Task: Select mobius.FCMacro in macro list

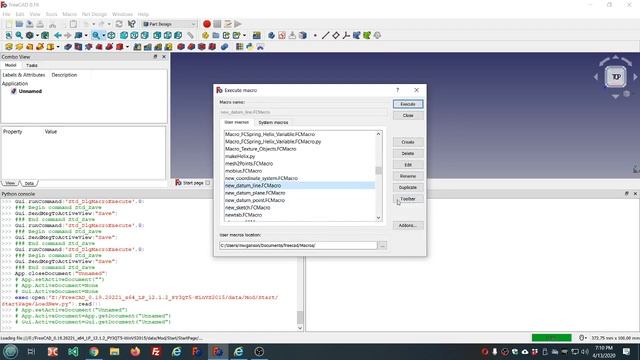Action: pos(299,171)
